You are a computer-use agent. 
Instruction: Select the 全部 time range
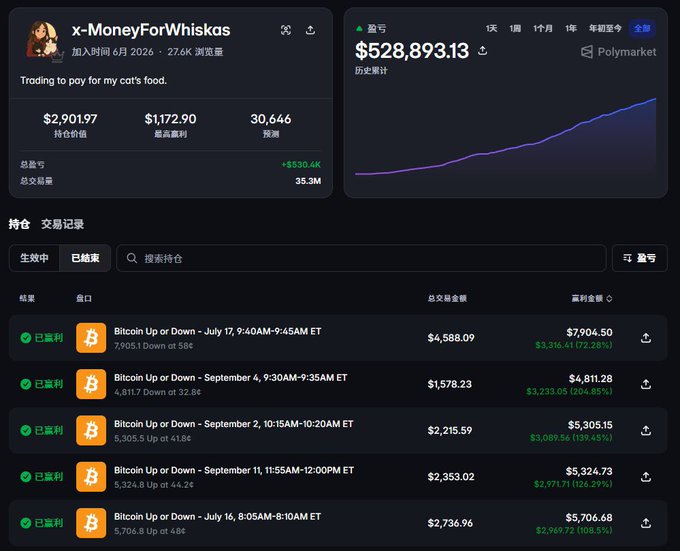tap(642, 29)
